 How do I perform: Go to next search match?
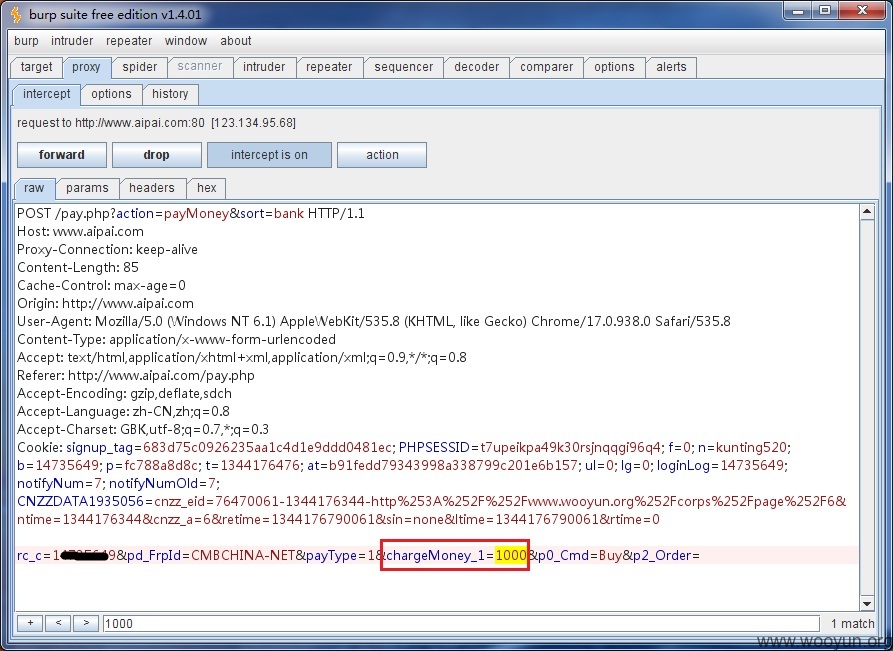tap(86, 623)
